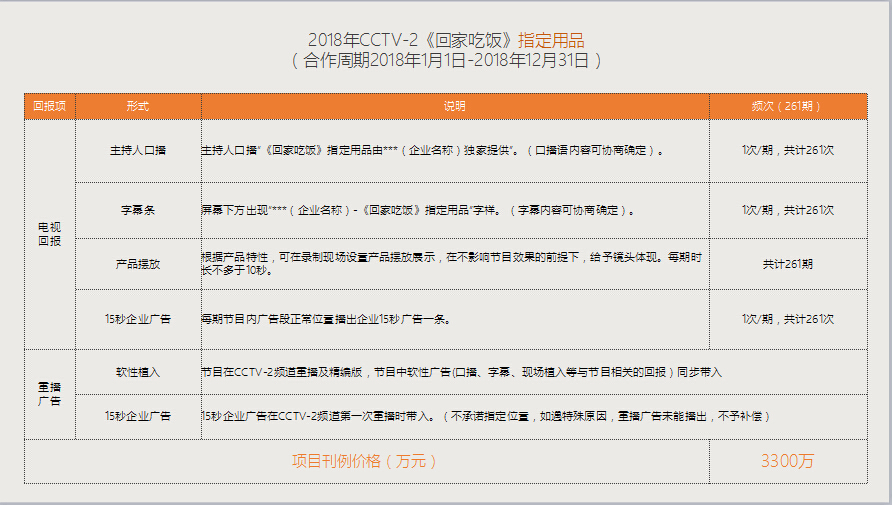Click the title '2018年CCTV-2《回家吃饭》指定用品'

click(446, 40)
